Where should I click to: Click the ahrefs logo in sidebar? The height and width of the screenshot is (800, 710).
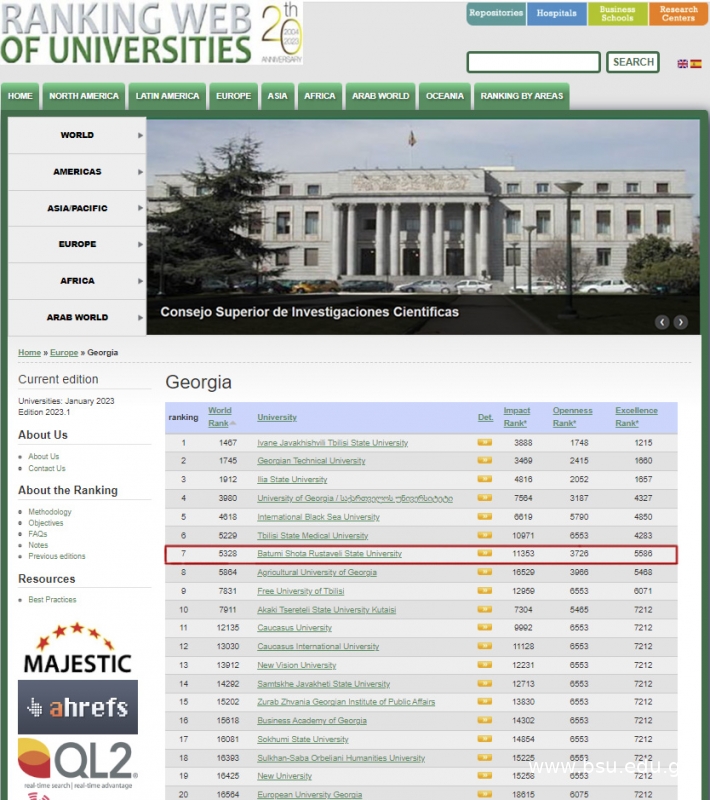tap(77, 707)
